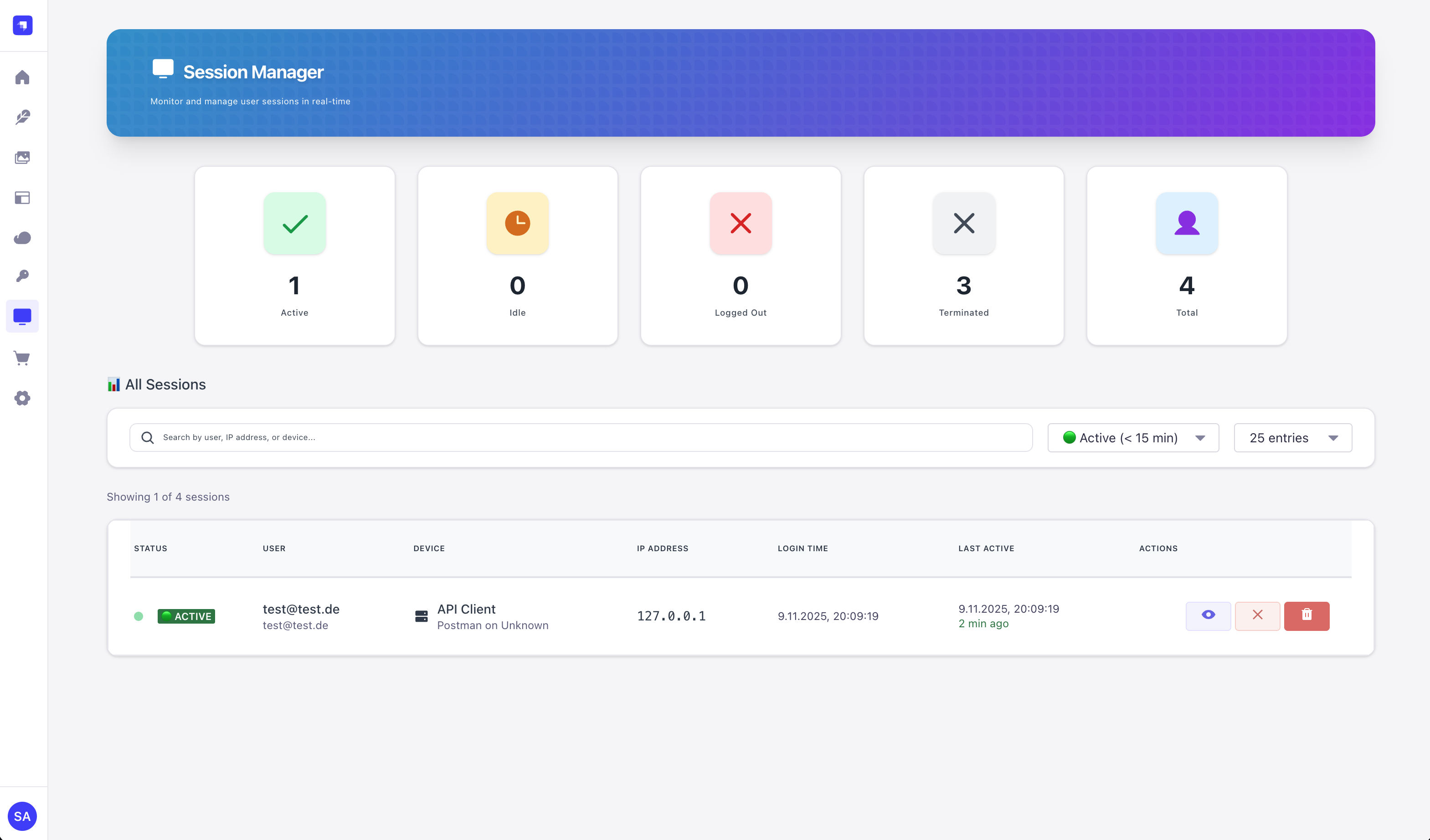Image resolution: width=1430 pixels, height=840 pixels.
Task: Open the layout panel sidebar icon
Action: click(x=22, y=198)
